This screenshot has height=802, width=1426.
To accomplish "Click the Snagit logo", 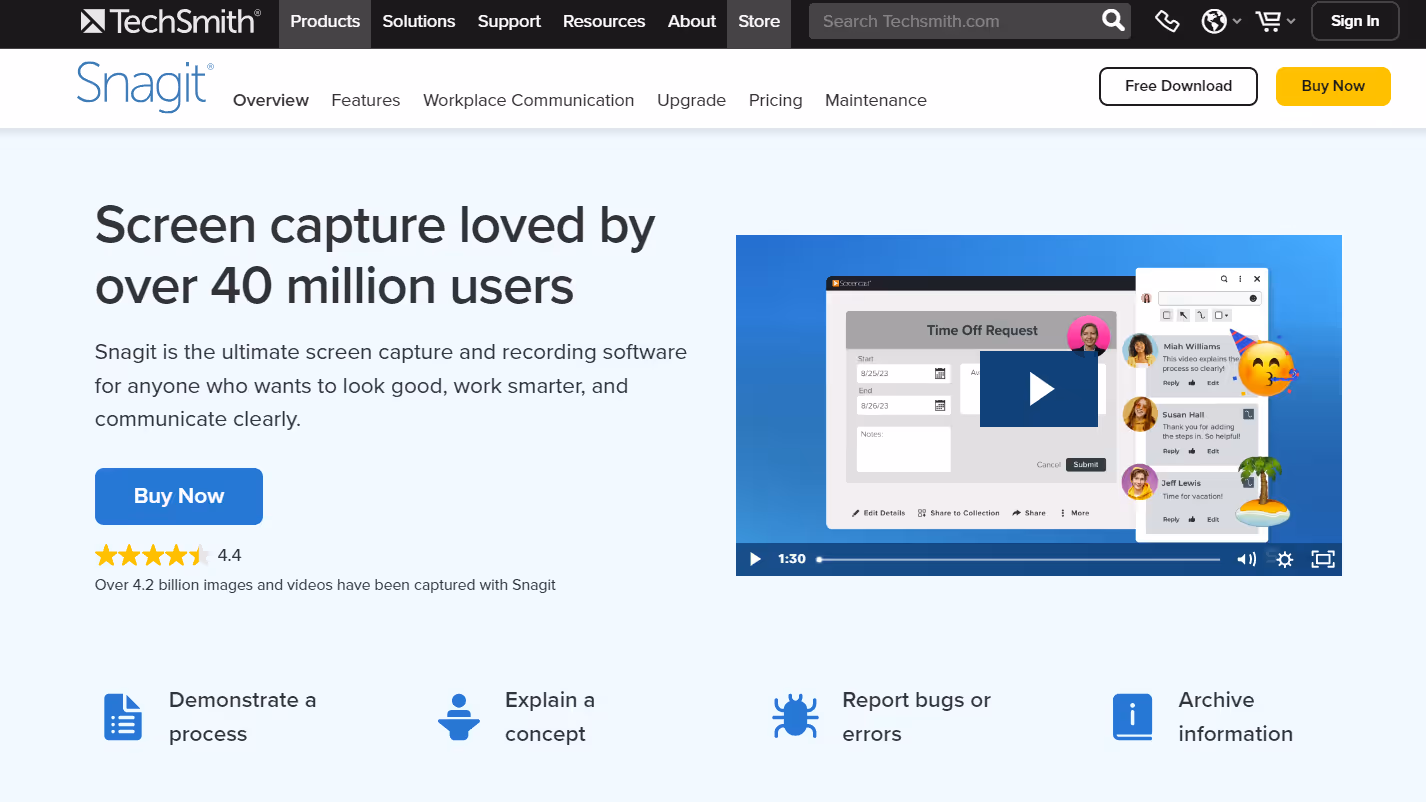I will click(145, 86).
